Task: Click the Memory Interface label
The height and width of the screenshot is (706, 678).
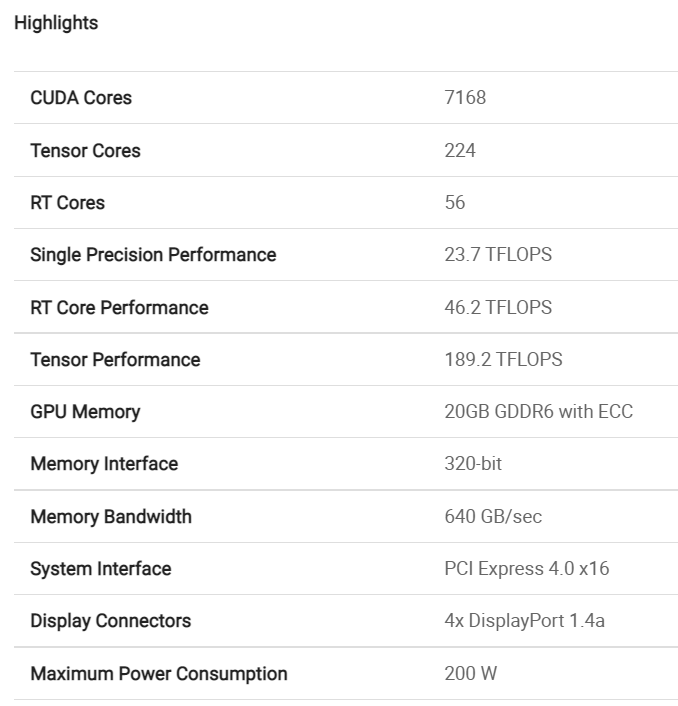Action: pos(104,464)
